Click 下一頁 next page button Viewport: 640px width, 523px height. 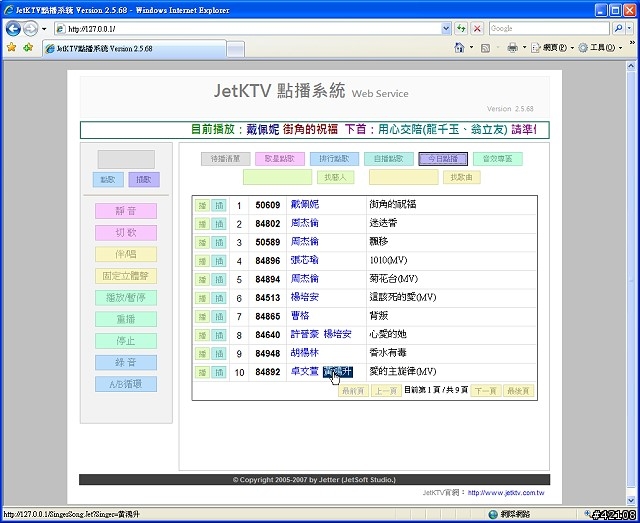(x=486, y=391)
